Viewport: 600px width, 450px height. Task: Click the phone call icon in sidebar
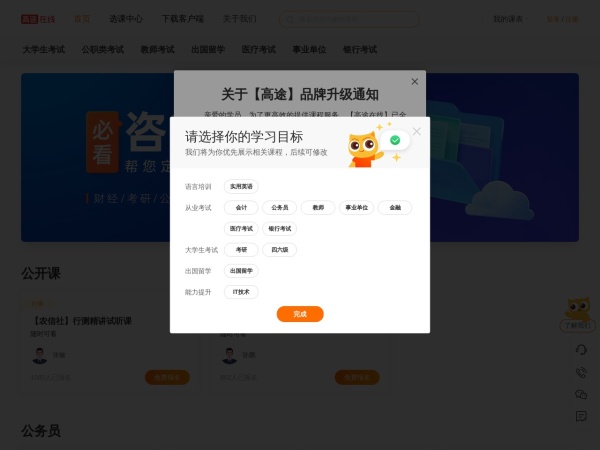click(581, 372)
